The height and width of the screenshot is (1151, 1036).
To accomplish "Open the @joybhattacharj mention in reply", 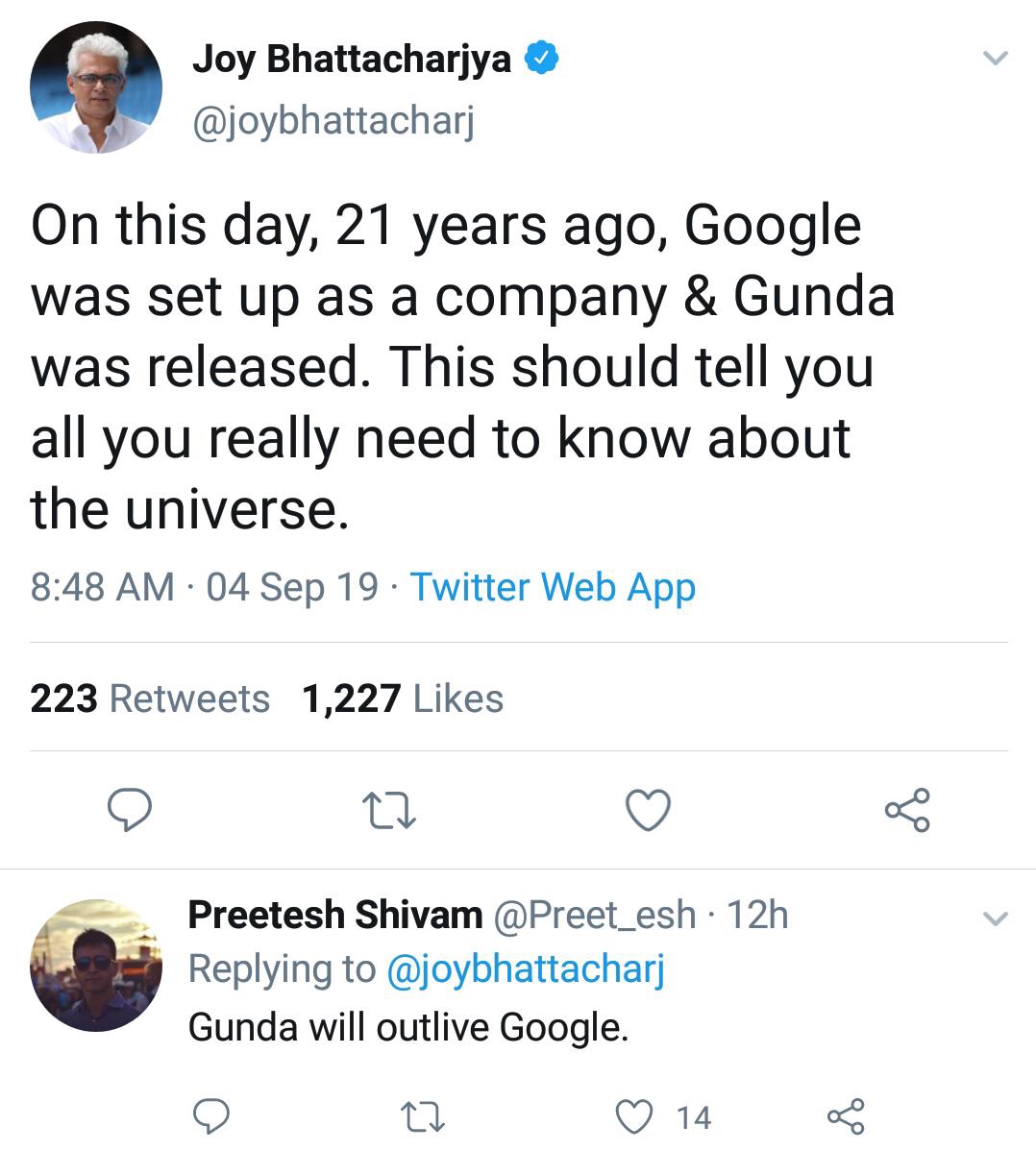I will click(525, 968).
